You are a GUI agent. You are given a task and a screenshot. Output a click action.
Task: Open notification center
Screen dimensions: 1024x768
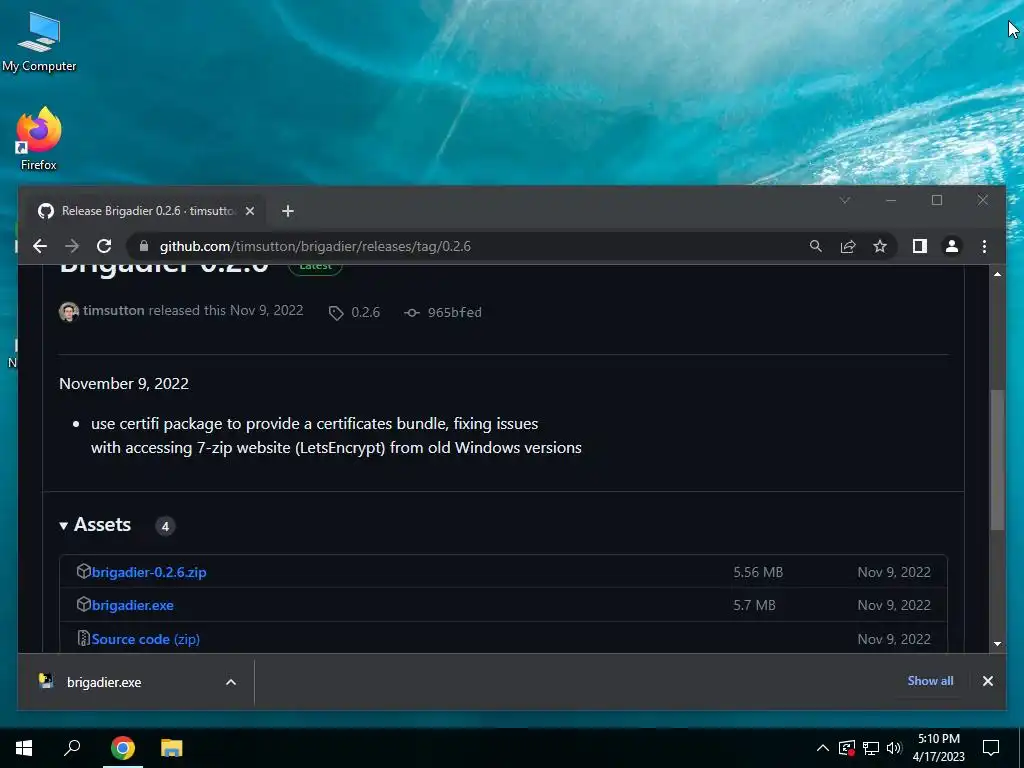pos(991,748)
